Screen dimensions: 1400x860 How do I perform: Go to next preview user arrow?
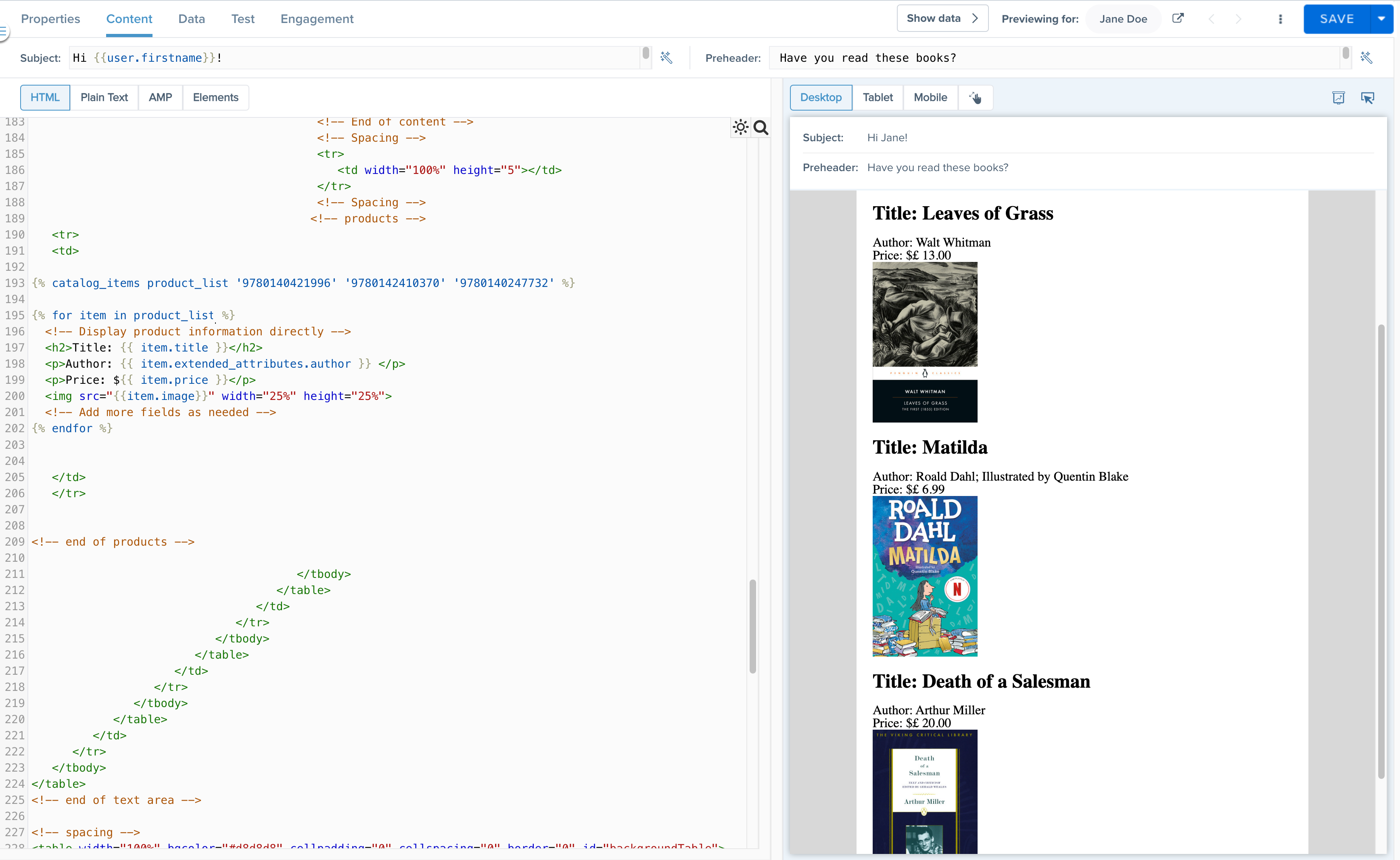pos(1239,19)
